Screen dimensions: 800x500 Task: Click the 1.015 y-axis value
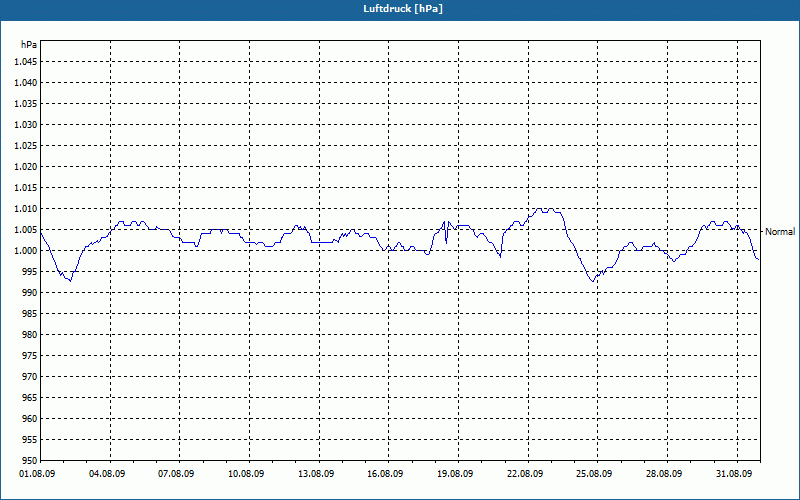(x=26, y=188)
